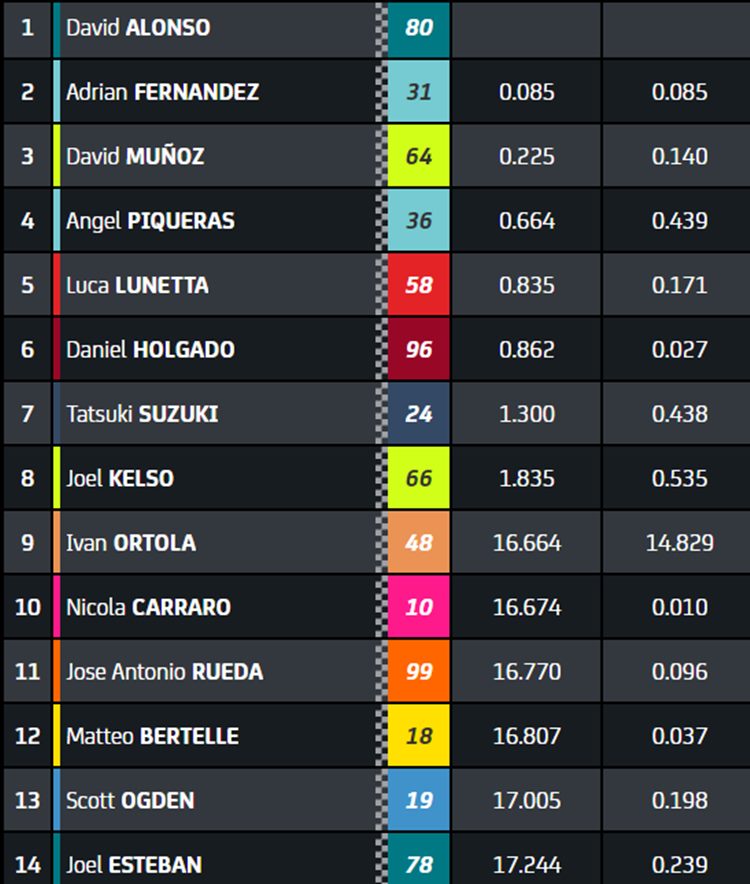Select Joel KELSO row
Image resolution: width=750 pixels, height=884 pixels.
(377, 478)
